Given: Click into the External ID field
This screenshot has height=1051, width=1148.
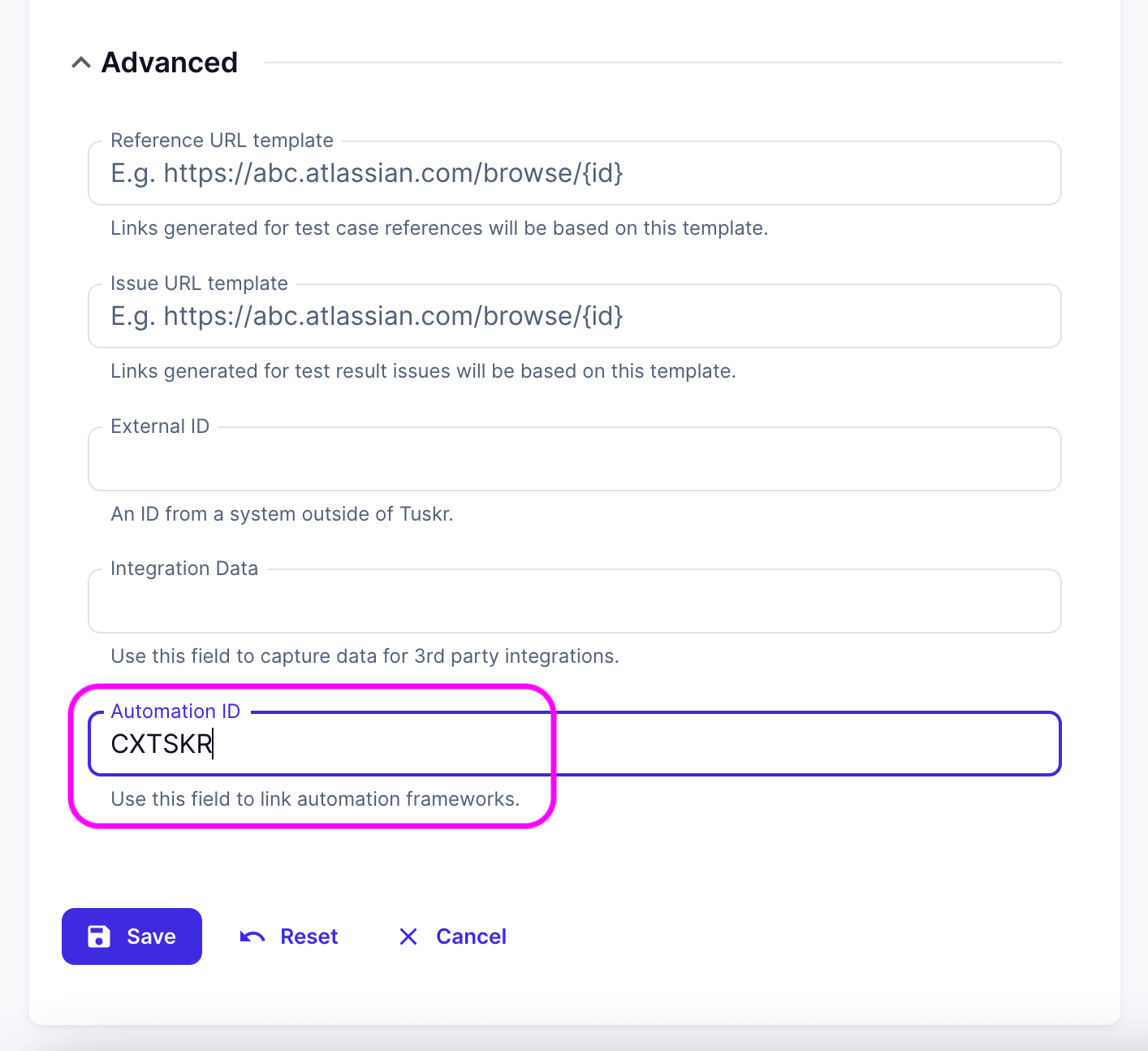Looking at the screenshot, I should 573,460.
